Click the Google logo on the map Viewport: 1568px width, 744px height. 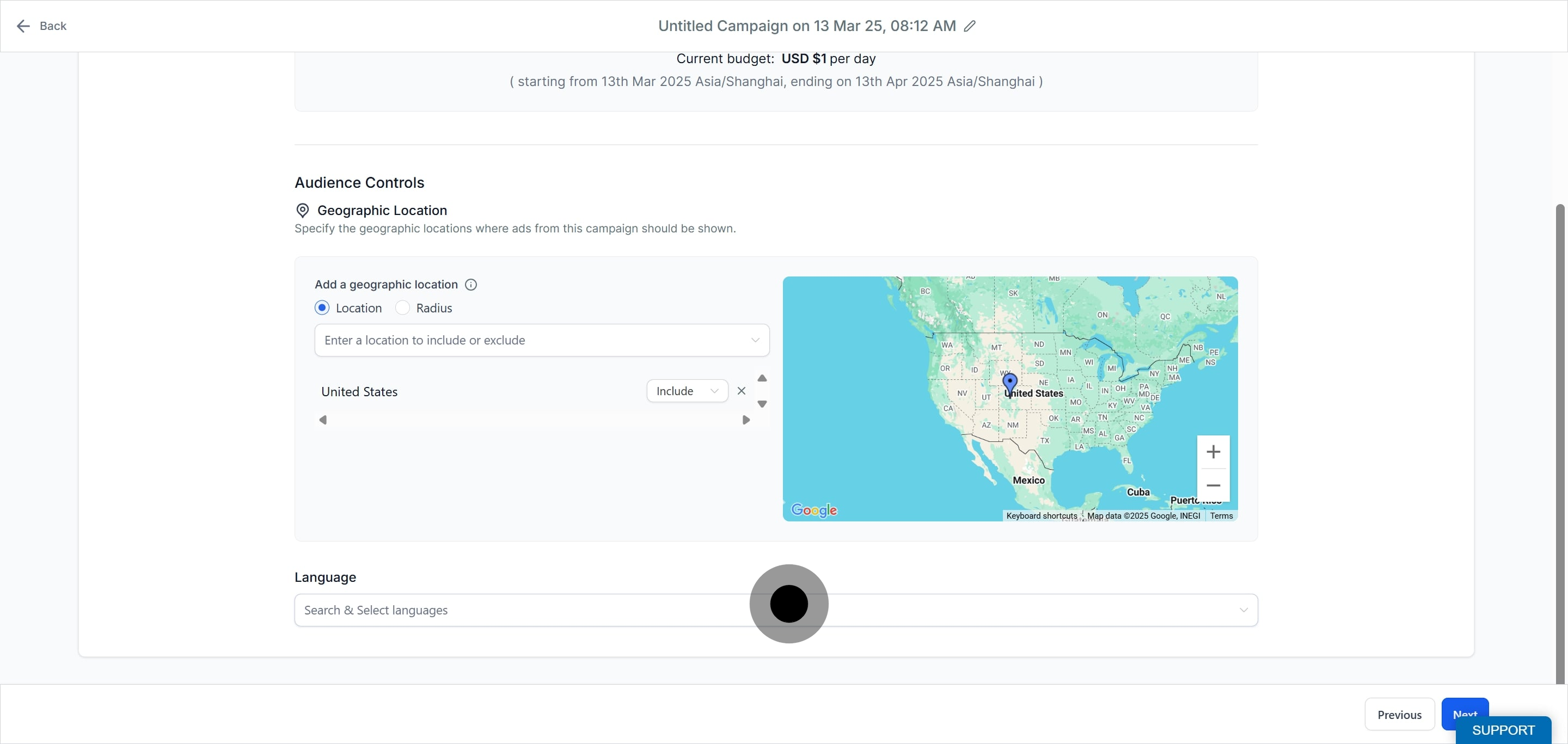pos(814,511)
